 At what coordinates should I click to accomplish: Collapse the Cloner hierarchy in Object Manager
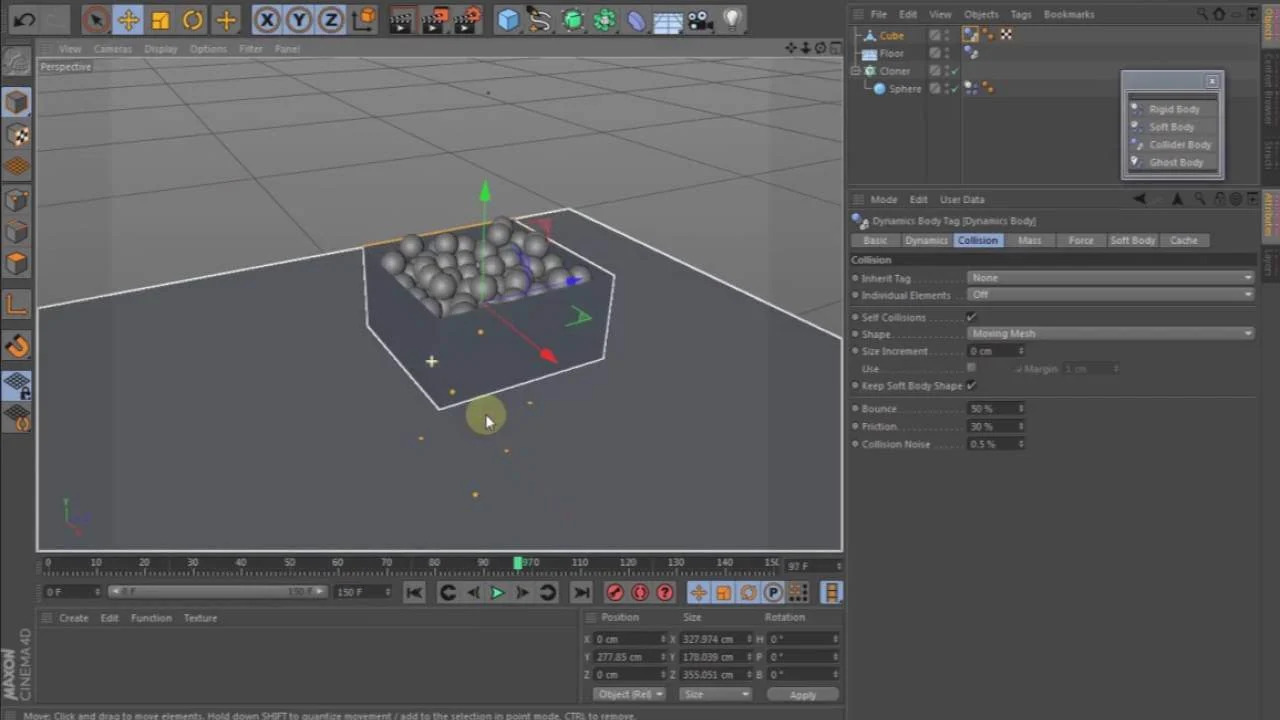point(857,70)
